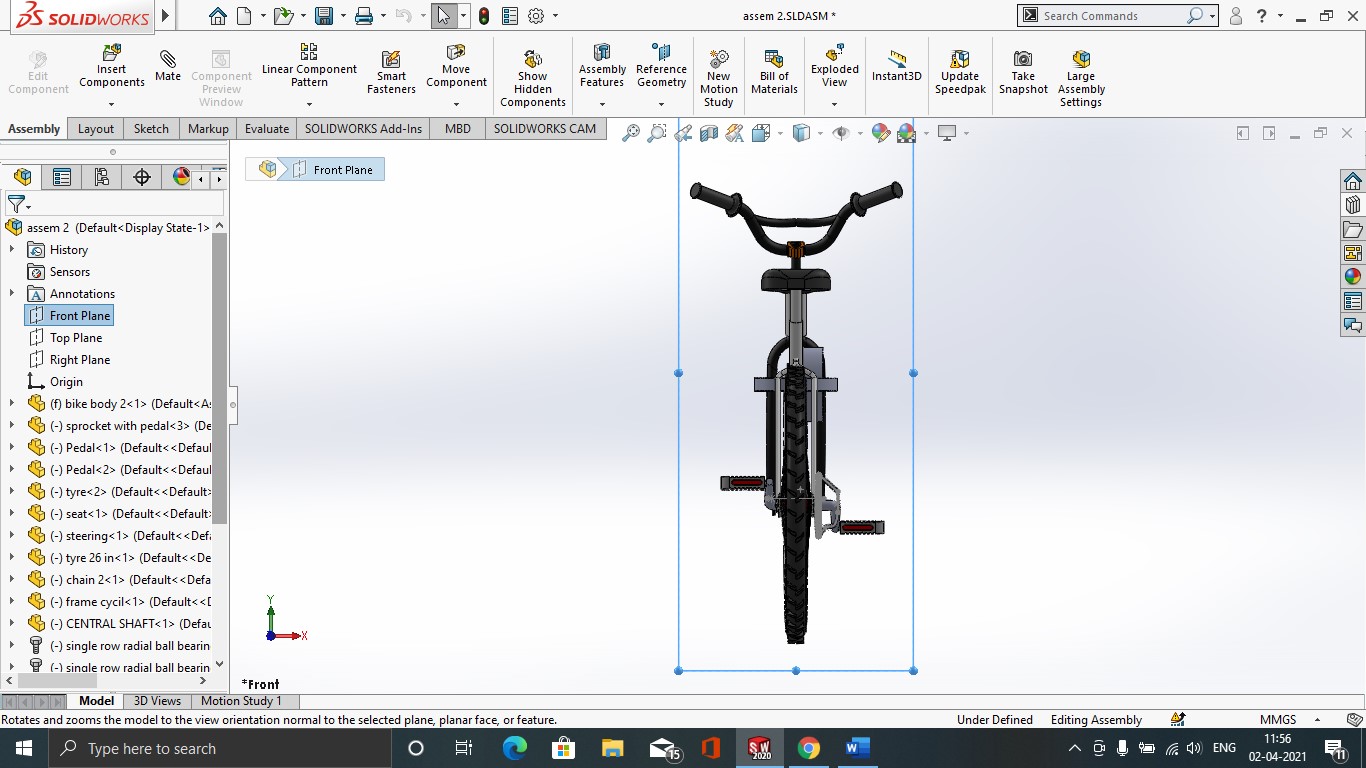Expand the bike body 2<1> component
Screen dimensions: 1366x768
[x=12, y=404]
